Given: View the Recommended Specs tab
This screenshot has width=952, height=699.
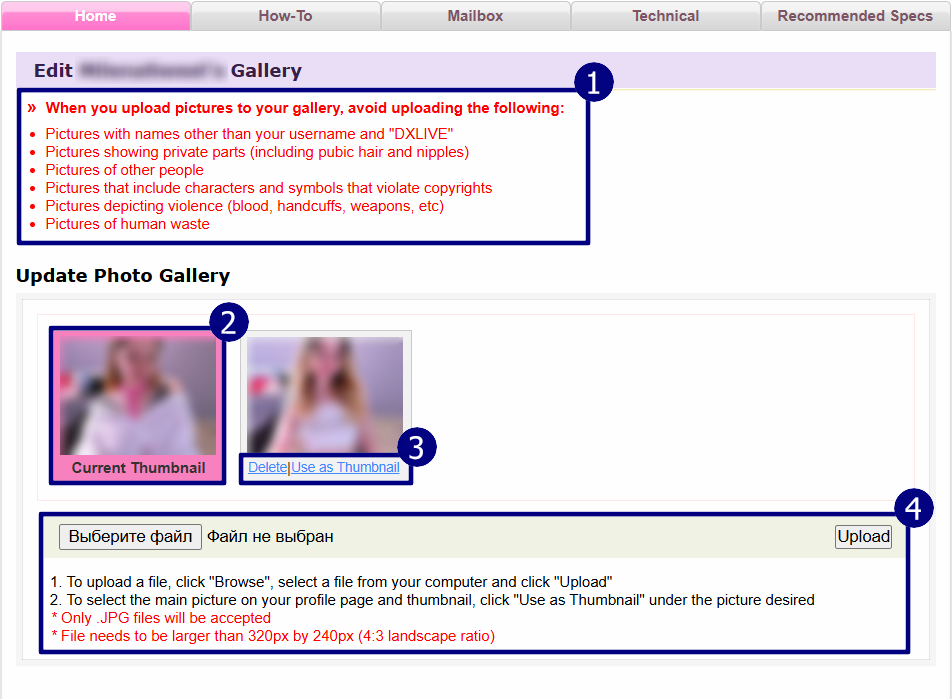Looking at the screenshot, I should pos(854,16).
